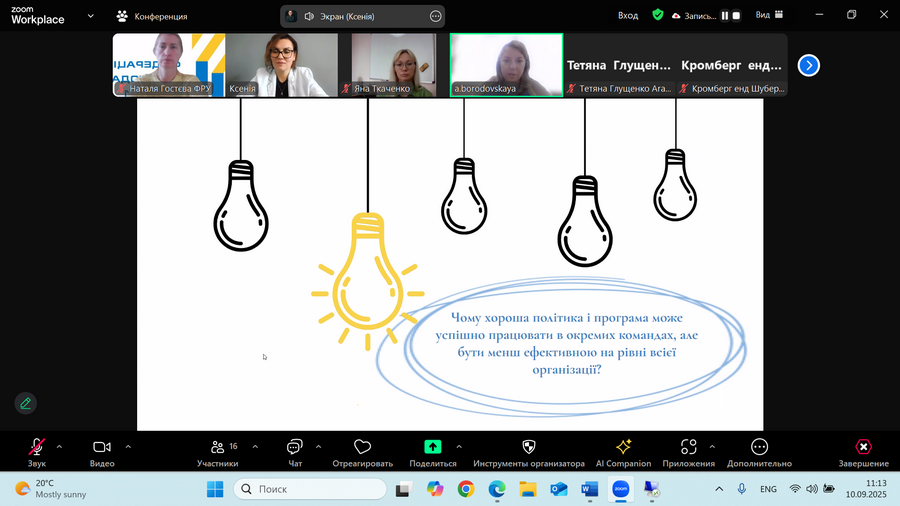Expand the share options arrow beside Поделиться
Screen dimensions: 900x506
459,446
